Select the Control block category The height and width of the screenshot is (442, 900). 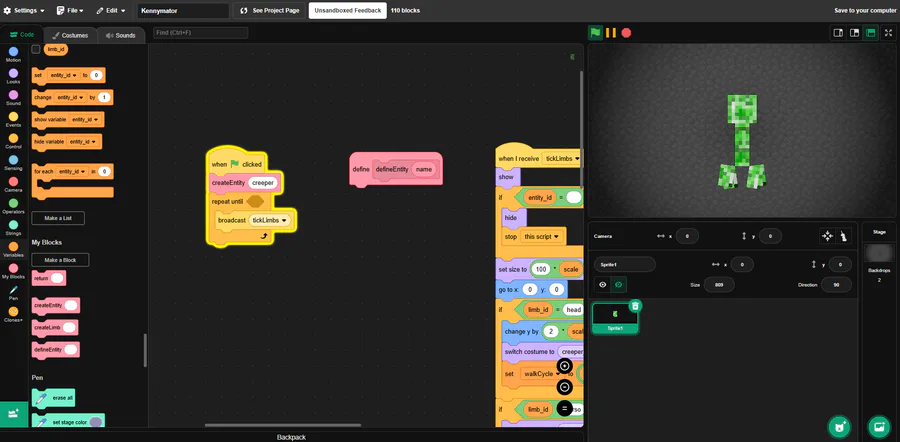[x=13, y=141]
